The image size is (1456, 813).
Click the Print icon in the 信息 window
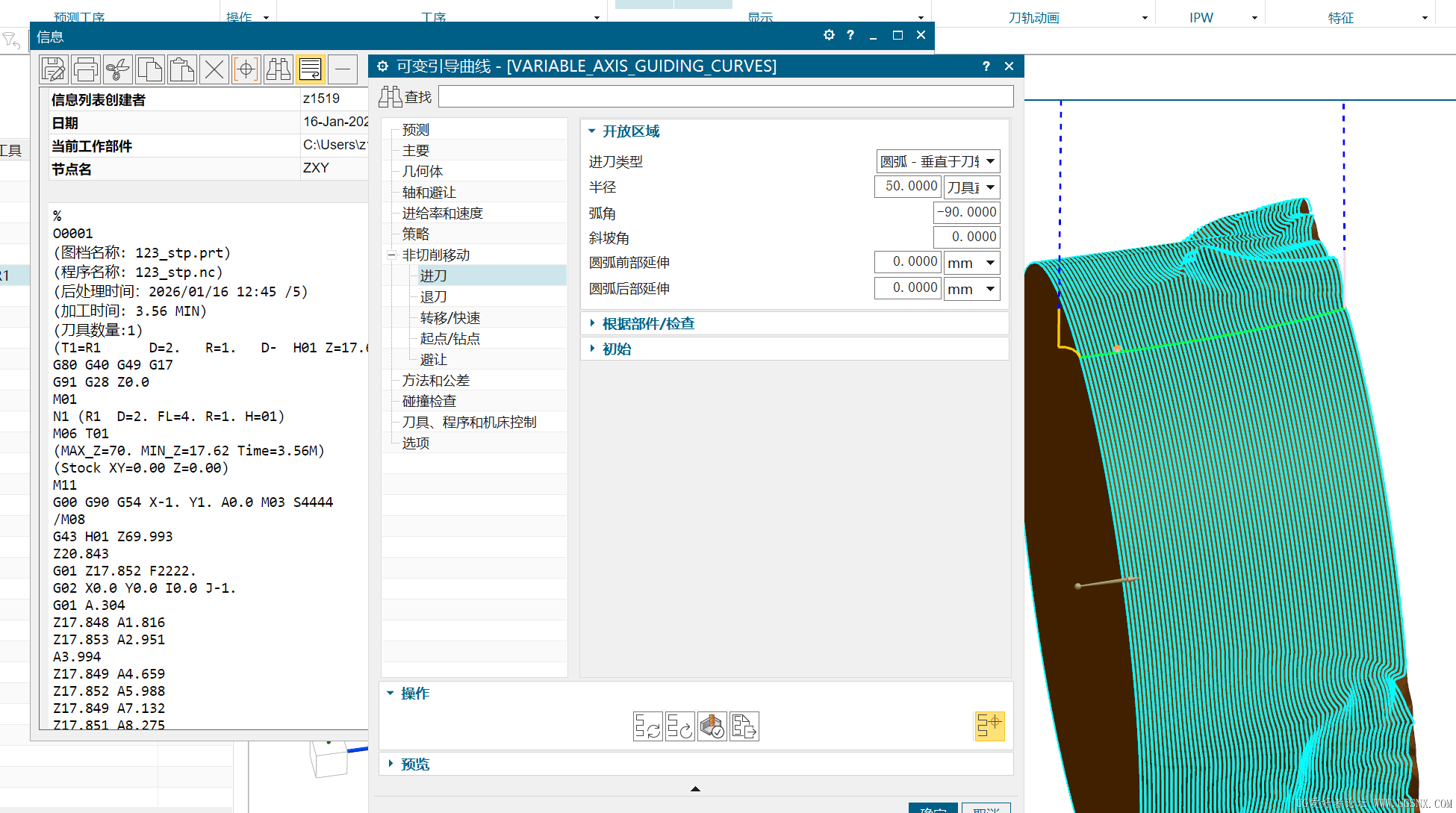click(85, 69)
